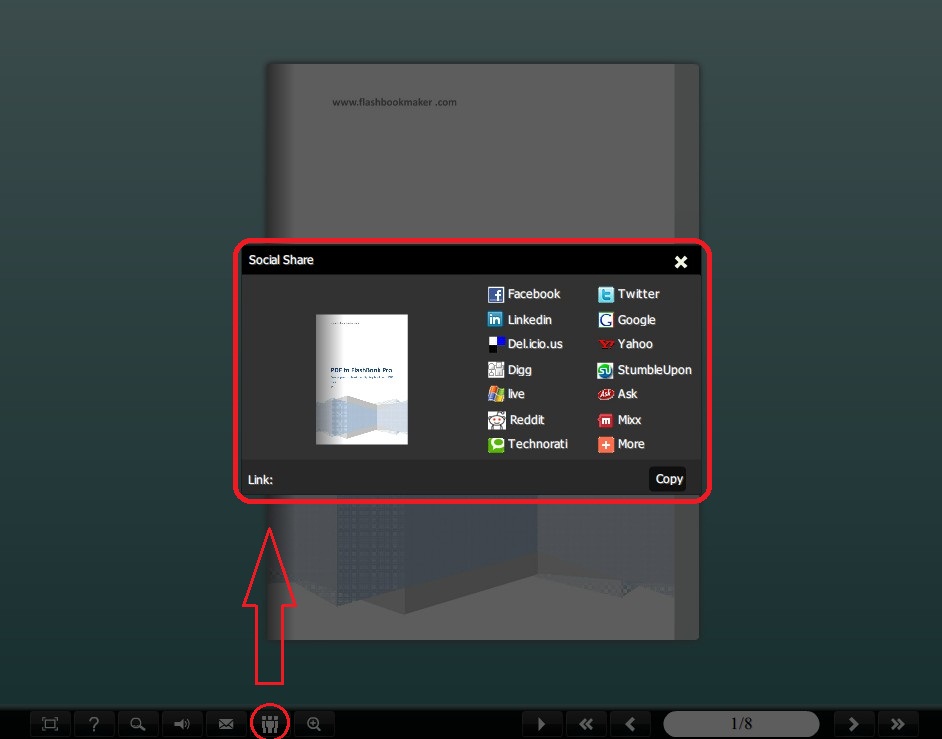942x739 pixels.
Task: Click the social share people button
Action: pos(270,724)
